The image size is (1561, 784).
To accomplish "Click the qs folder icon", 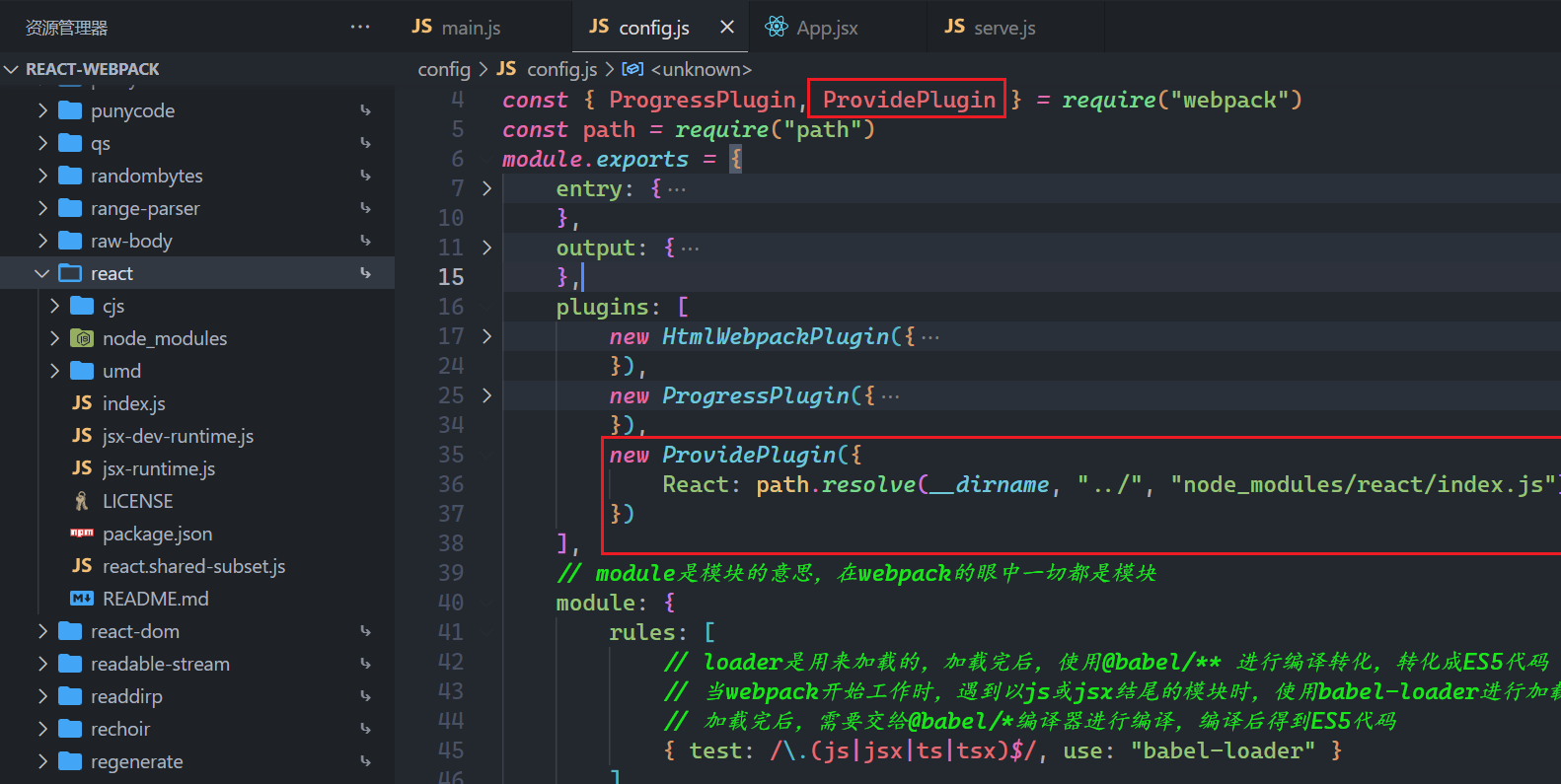I will 70,143.
